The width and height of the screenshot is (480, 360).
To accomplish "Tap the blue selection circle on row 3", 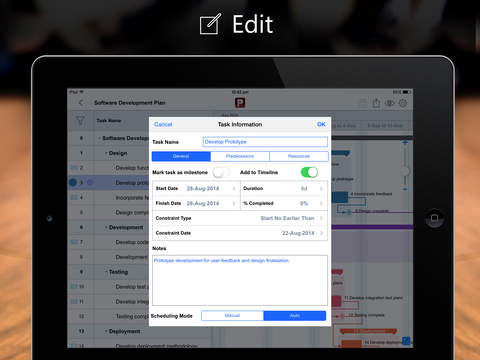I will point(73,182).
